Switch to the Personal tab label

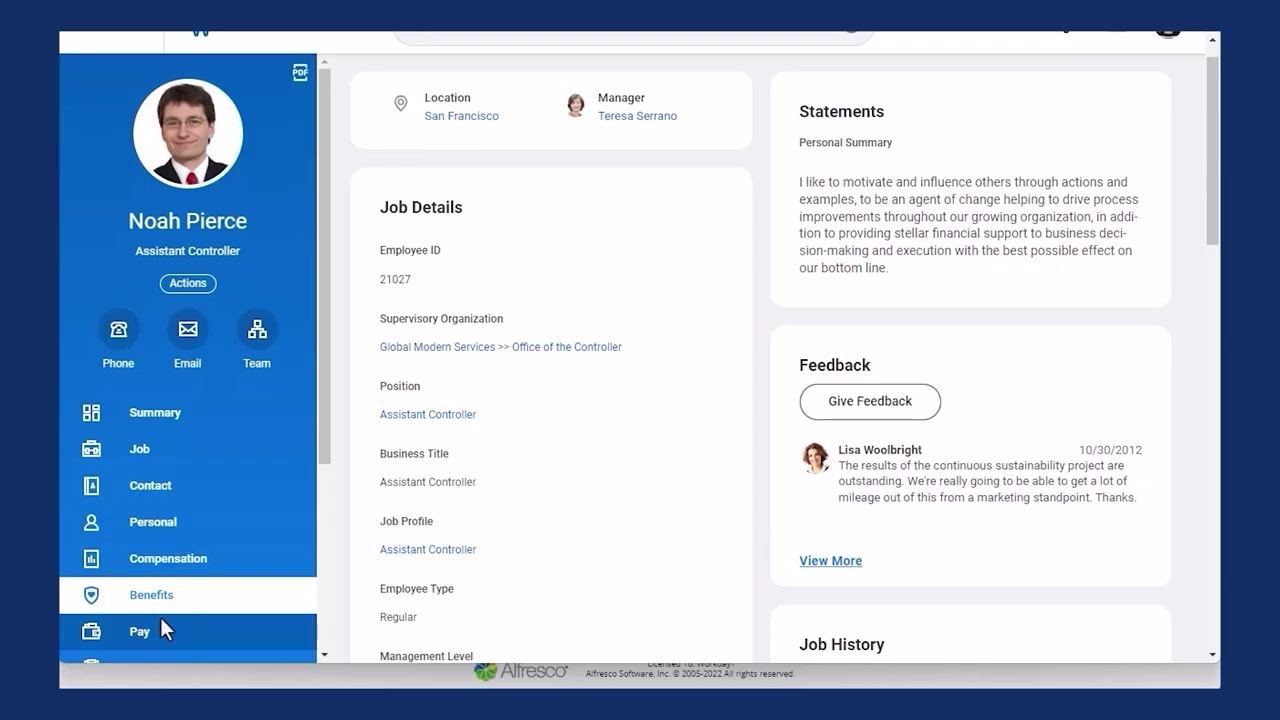point(153,522)
